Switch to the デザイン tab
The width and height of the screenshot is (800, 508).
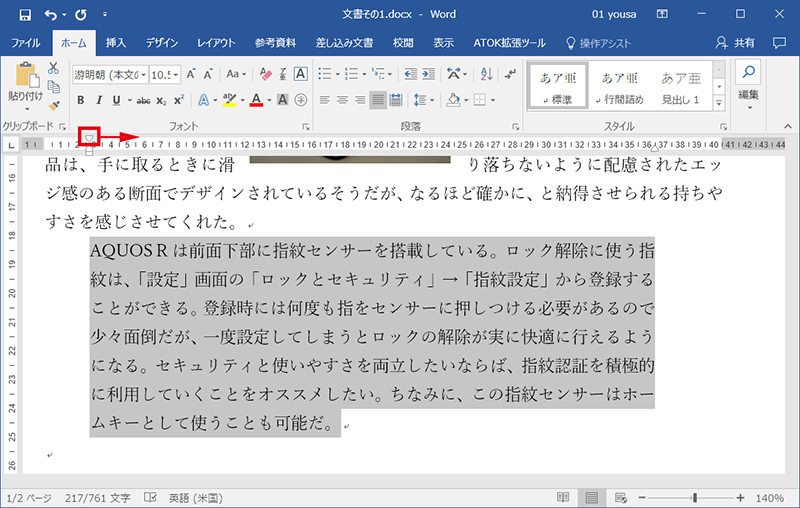[x=162, y=43]
